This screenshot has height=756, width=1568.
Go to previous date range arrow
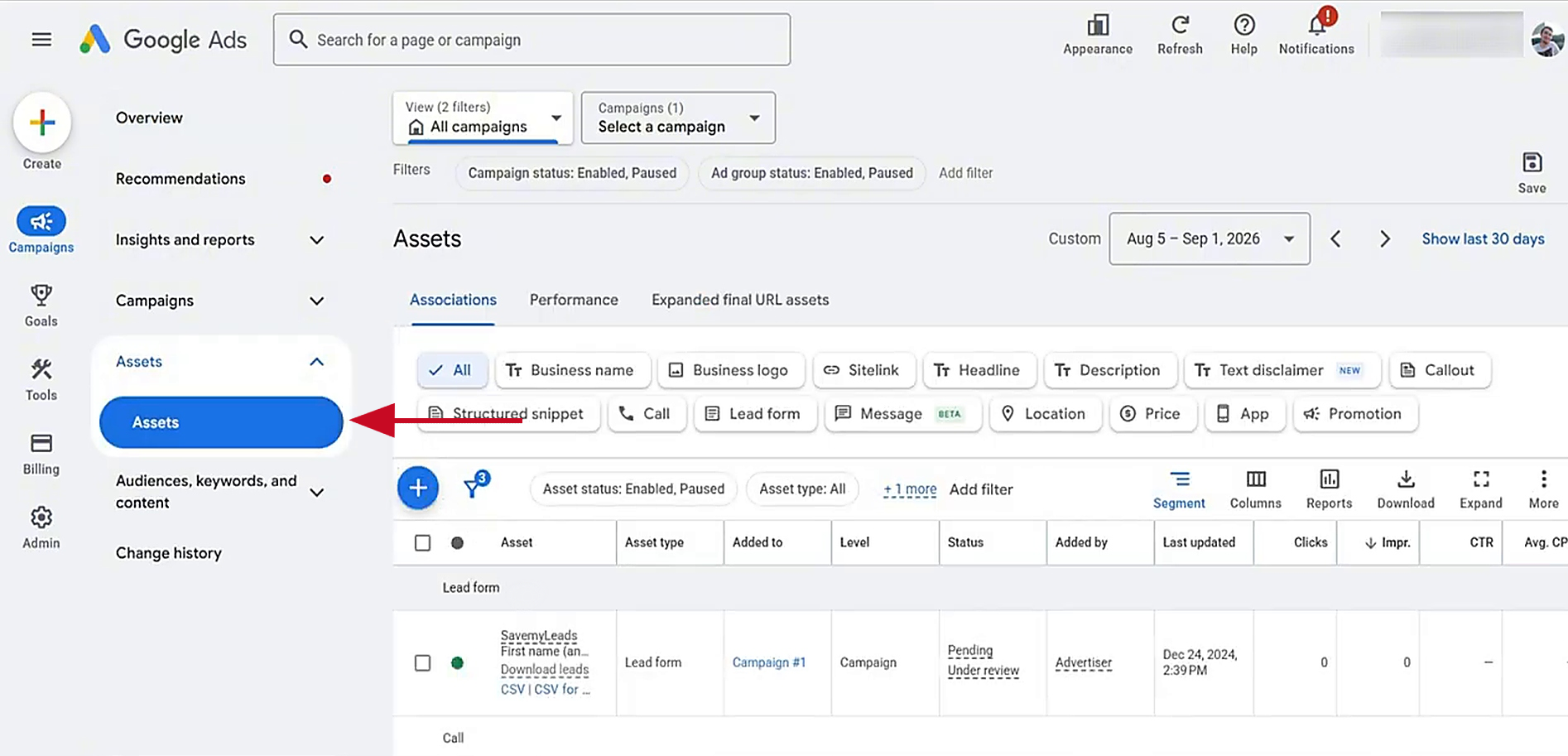1335,238
